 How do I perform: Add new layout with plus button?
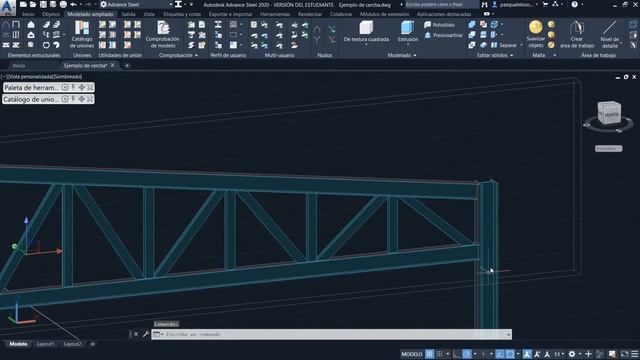(93, 344)
